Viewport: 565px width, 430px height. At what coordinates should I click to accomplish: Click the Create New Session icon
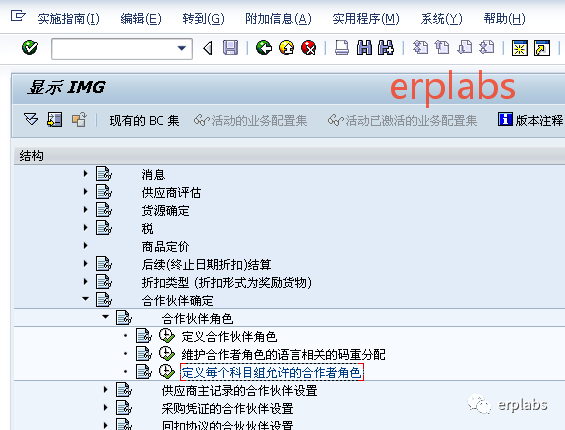coord(520,48)
